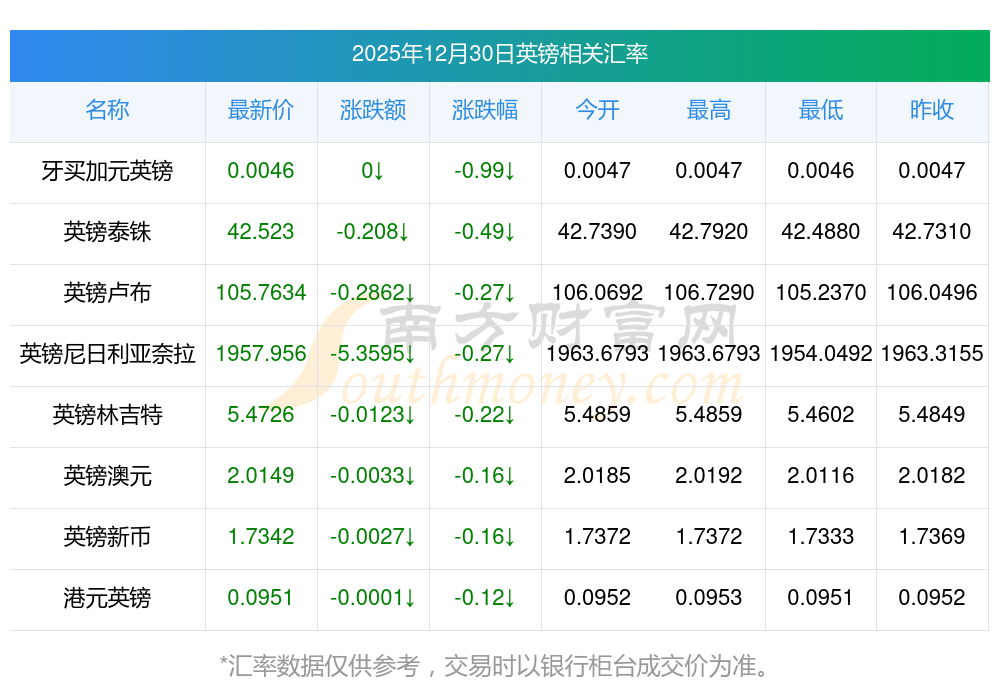Select the 英镑新币 row name

coord(107,537)
